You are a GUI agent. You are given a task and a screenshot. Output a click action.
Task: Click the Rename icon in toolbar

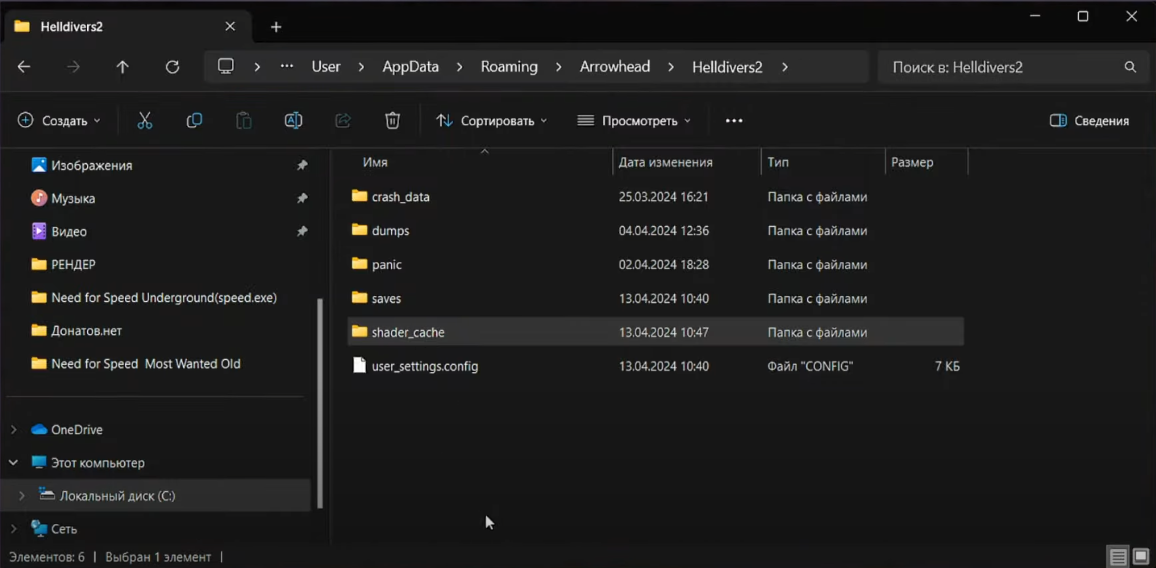(x=293, y=120)
